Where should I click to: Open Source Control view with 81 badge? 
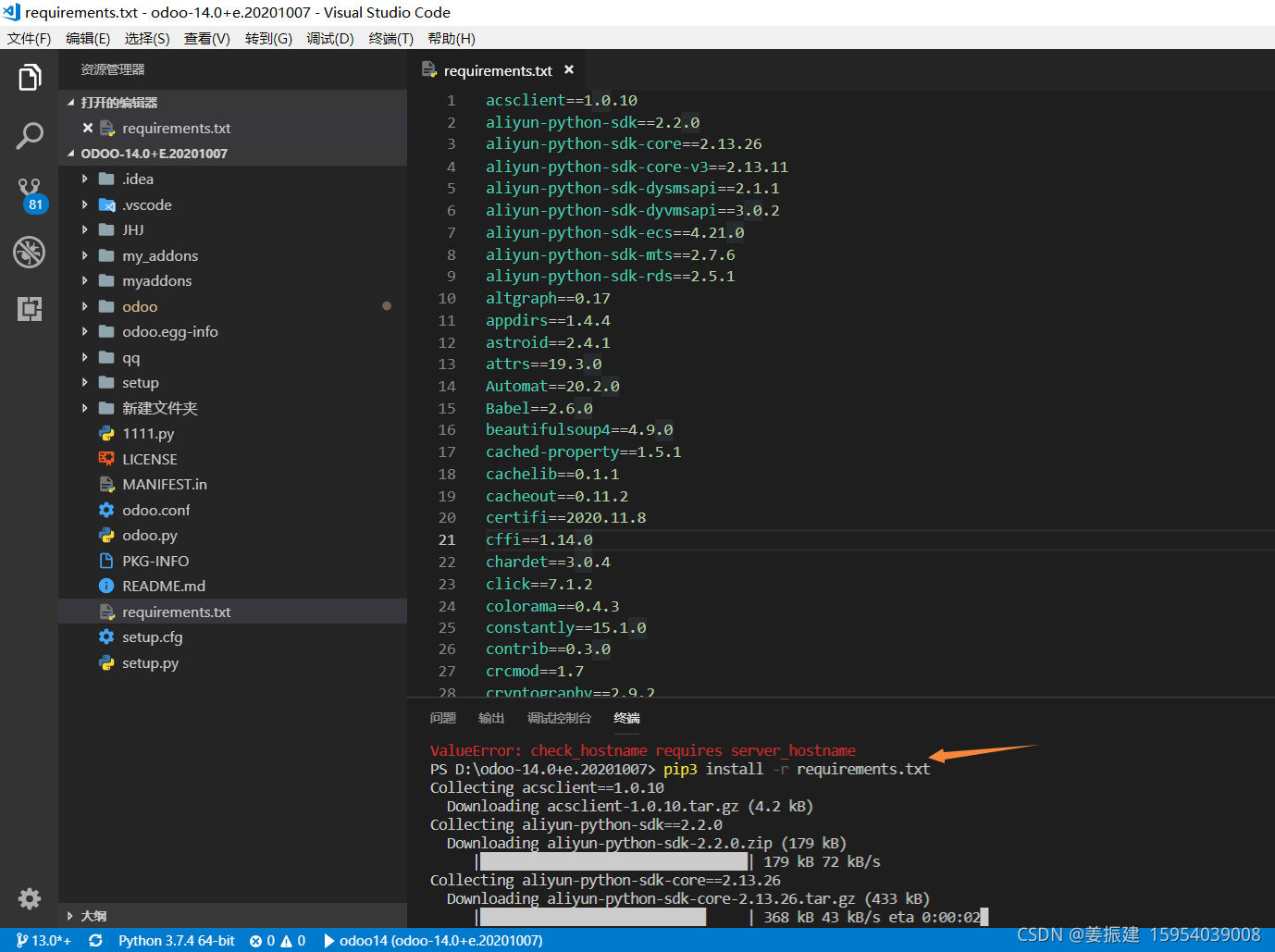pyautogui.click(x=30, y=195)
